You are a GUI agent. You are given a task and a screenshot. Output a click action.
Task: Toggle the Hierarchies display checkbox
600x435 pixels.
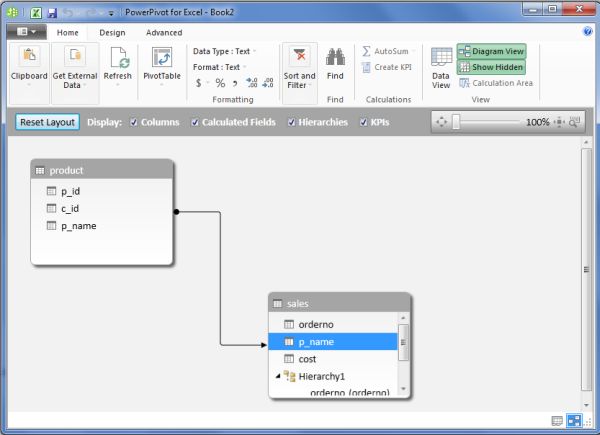(x=291, y=122)
